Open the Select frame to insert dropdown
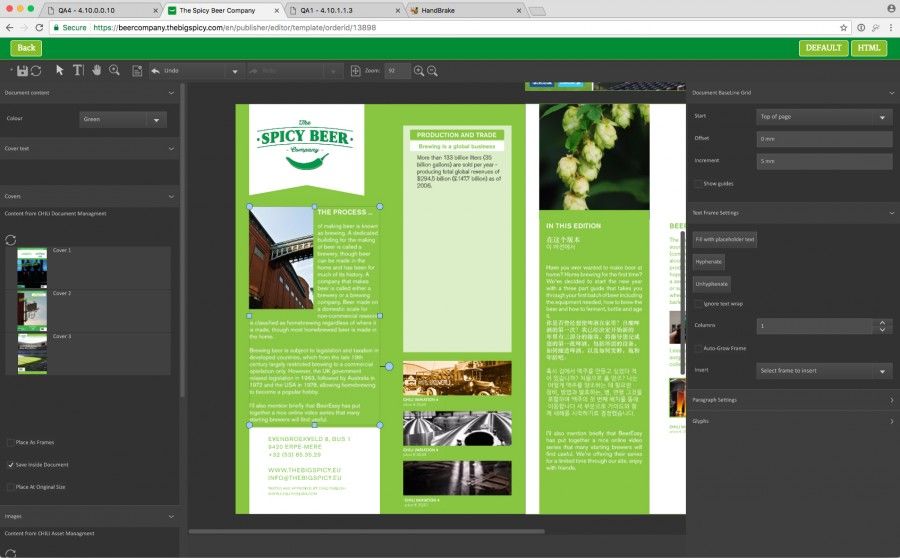 click(x=824, y=371)
